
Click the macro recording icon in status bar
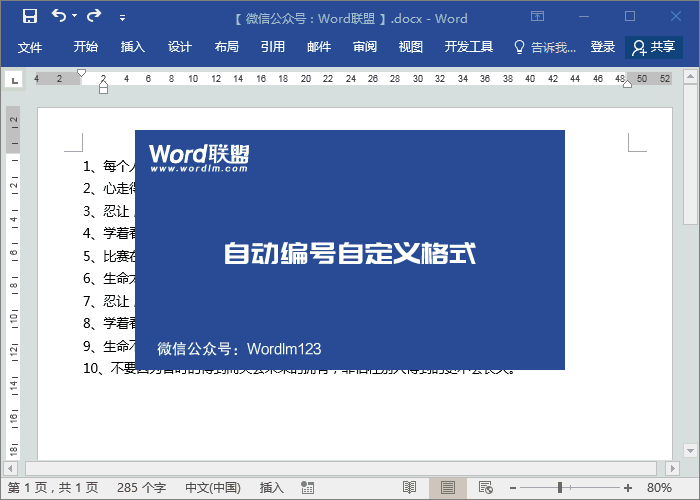pyautogui.click(x=307, y=488)
